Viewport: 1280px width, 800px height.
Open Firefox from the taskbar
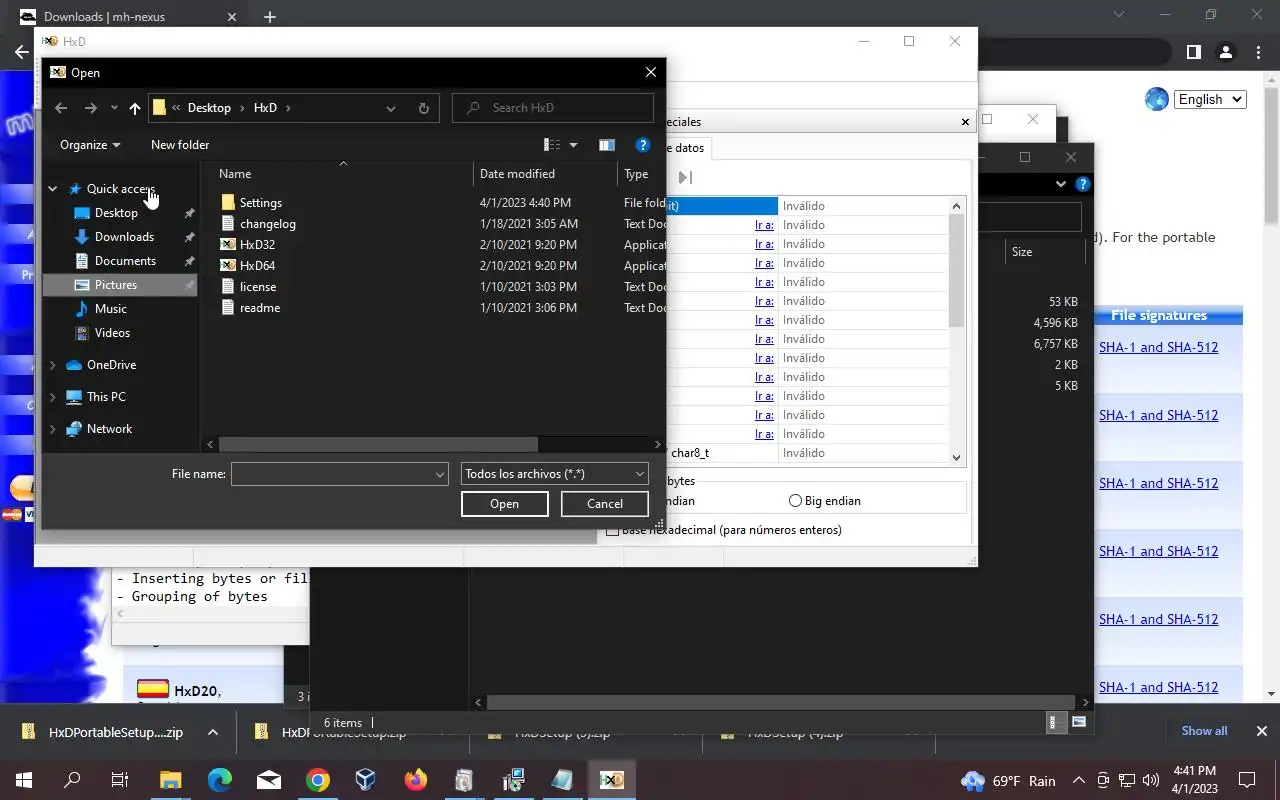[x=415, y=780]
